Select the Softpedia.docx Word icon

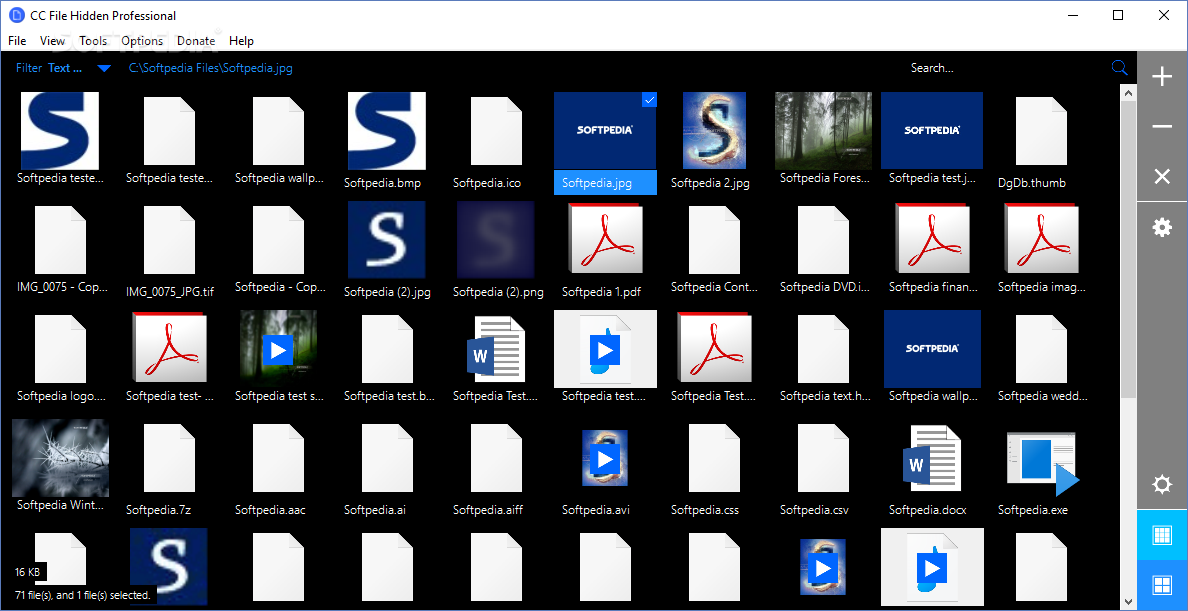click(932, 459)
